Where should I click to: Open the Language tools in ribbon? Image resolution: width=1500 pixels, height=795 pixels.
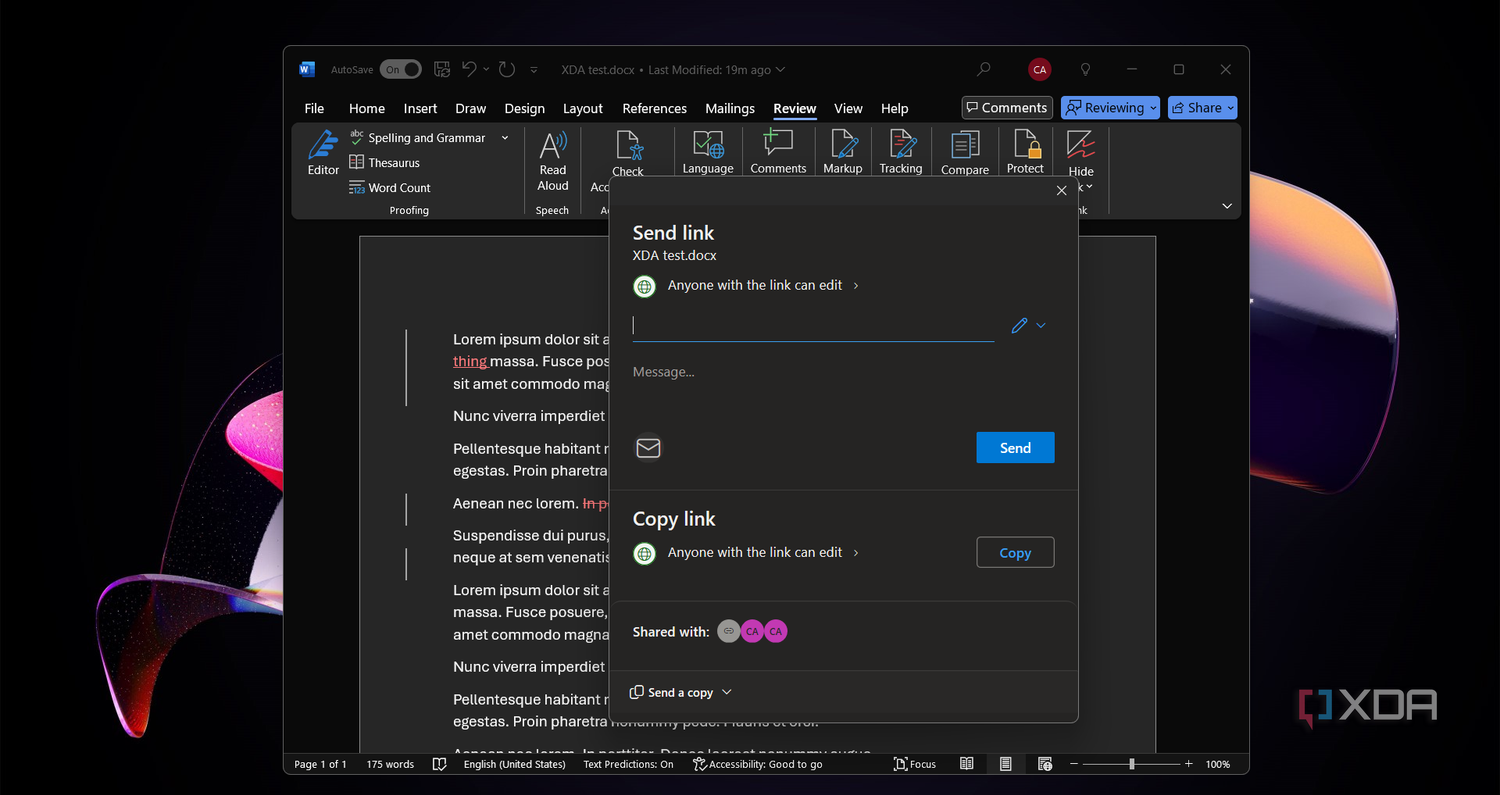[708, 153]
